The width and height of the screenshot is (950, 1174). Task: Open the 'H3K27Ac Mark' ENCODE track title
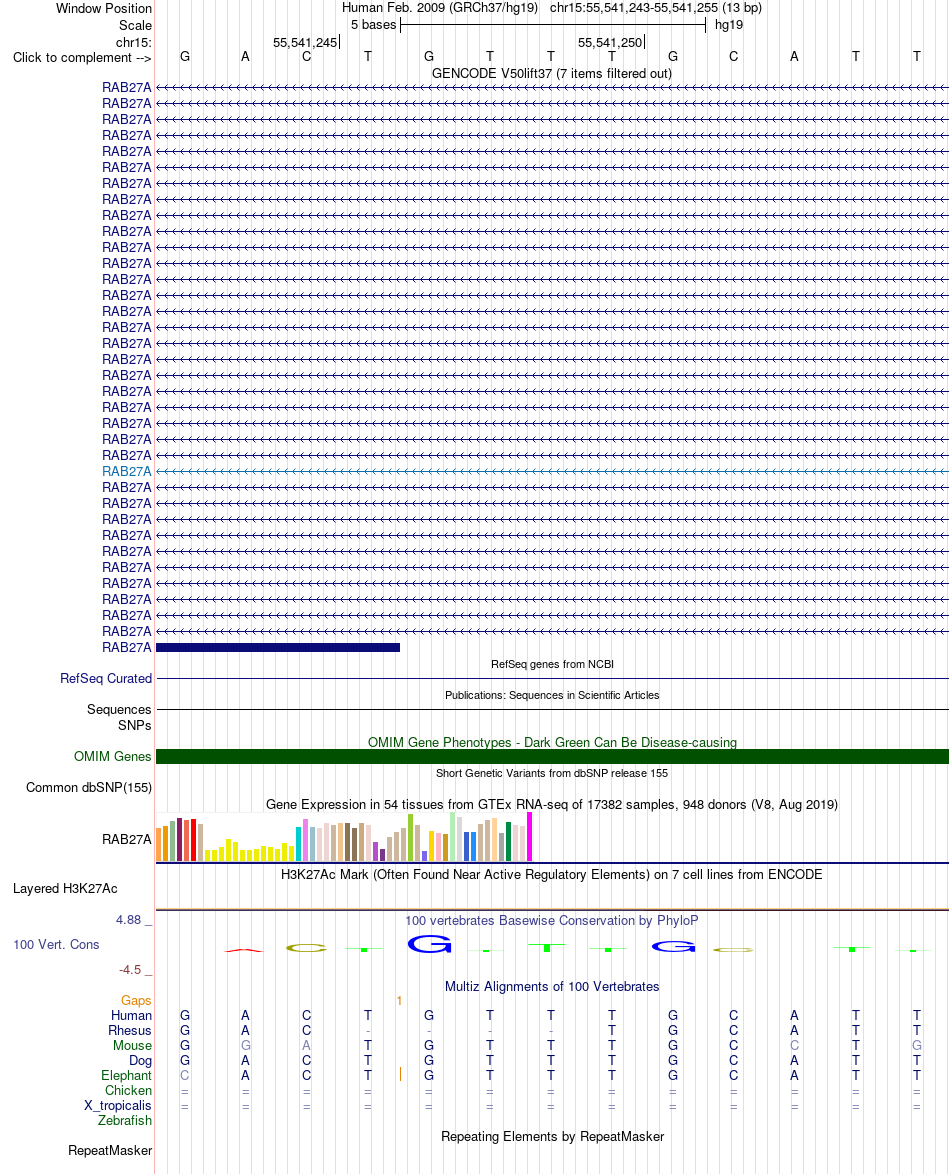pyautogui.click(x=552, y=875)
